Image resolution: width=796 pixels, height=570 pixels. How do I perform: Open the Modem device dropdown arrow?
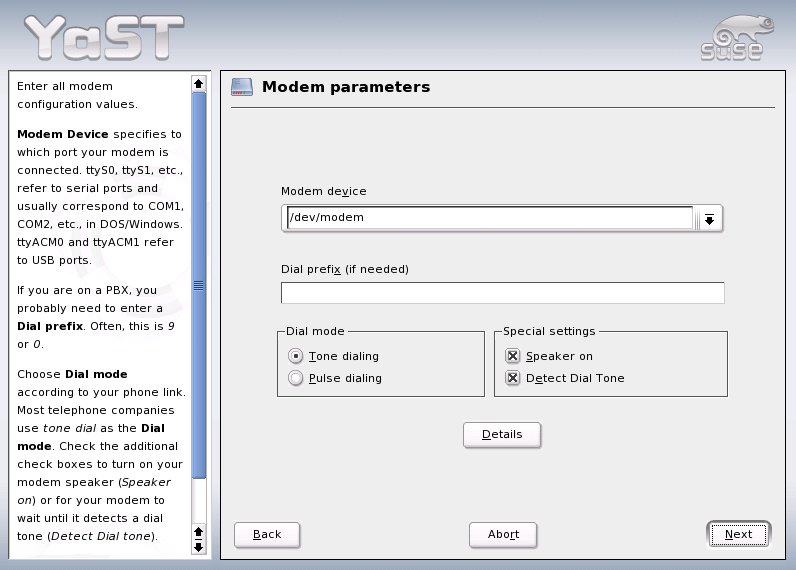[709, 219]
